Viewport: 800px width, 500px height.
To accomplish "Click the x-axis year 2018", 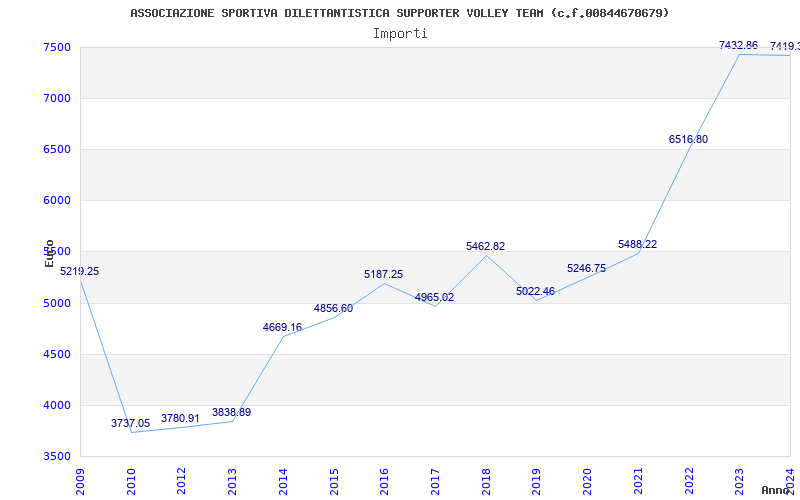I will tap(486, 481).
